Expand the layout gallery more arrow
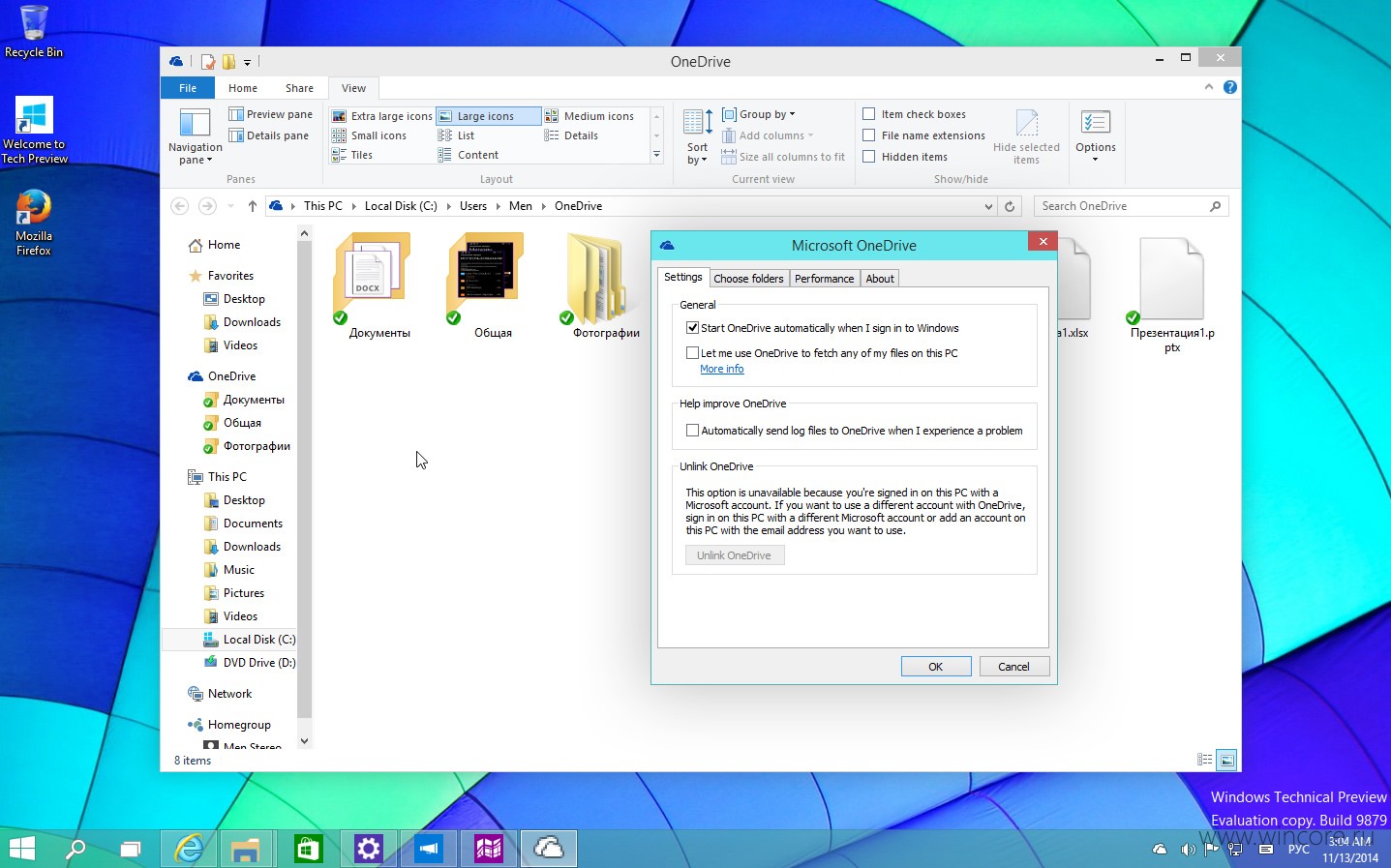This screenshot has height=868, width=1391. (656, 155)
